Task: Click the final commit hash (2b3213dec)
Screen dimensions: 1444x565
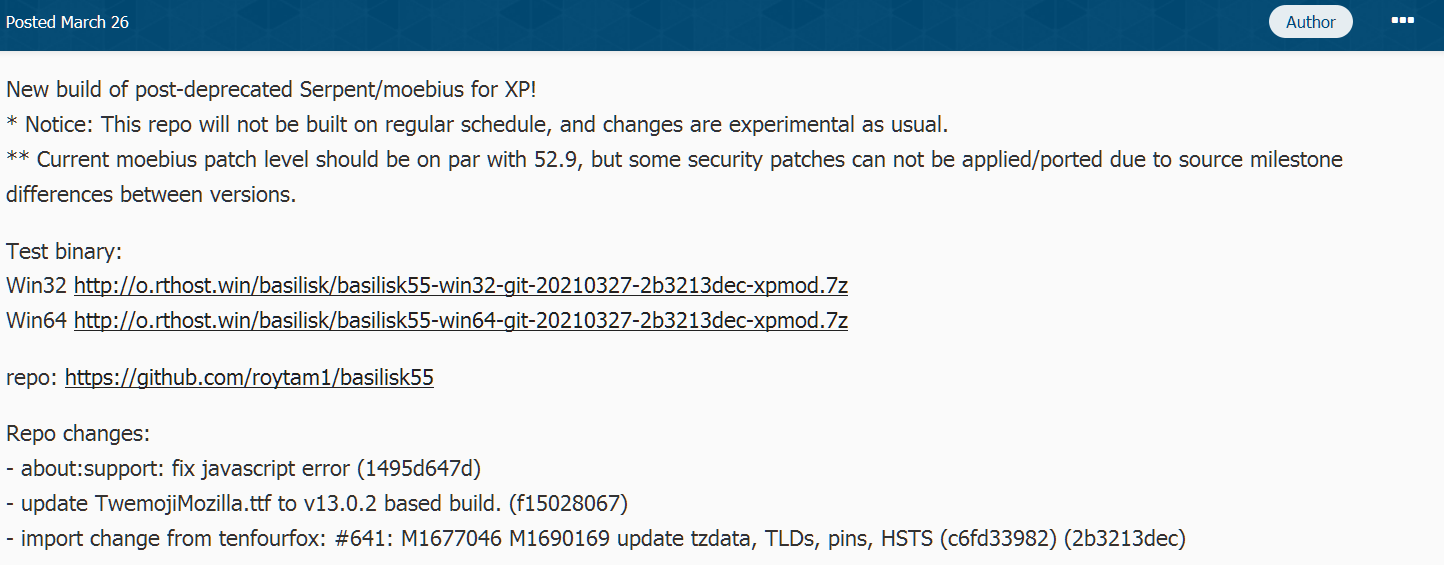Action: [1126, 539]
